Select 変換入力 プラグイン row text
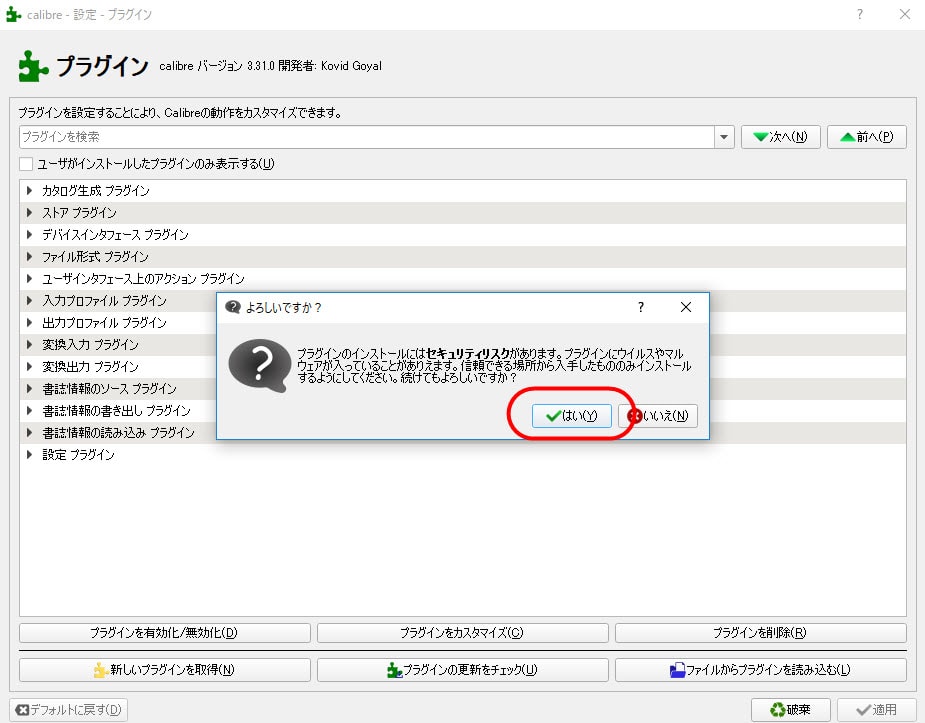Image resolution: width=925 pixels, height=723 pixels. [90, 344]
